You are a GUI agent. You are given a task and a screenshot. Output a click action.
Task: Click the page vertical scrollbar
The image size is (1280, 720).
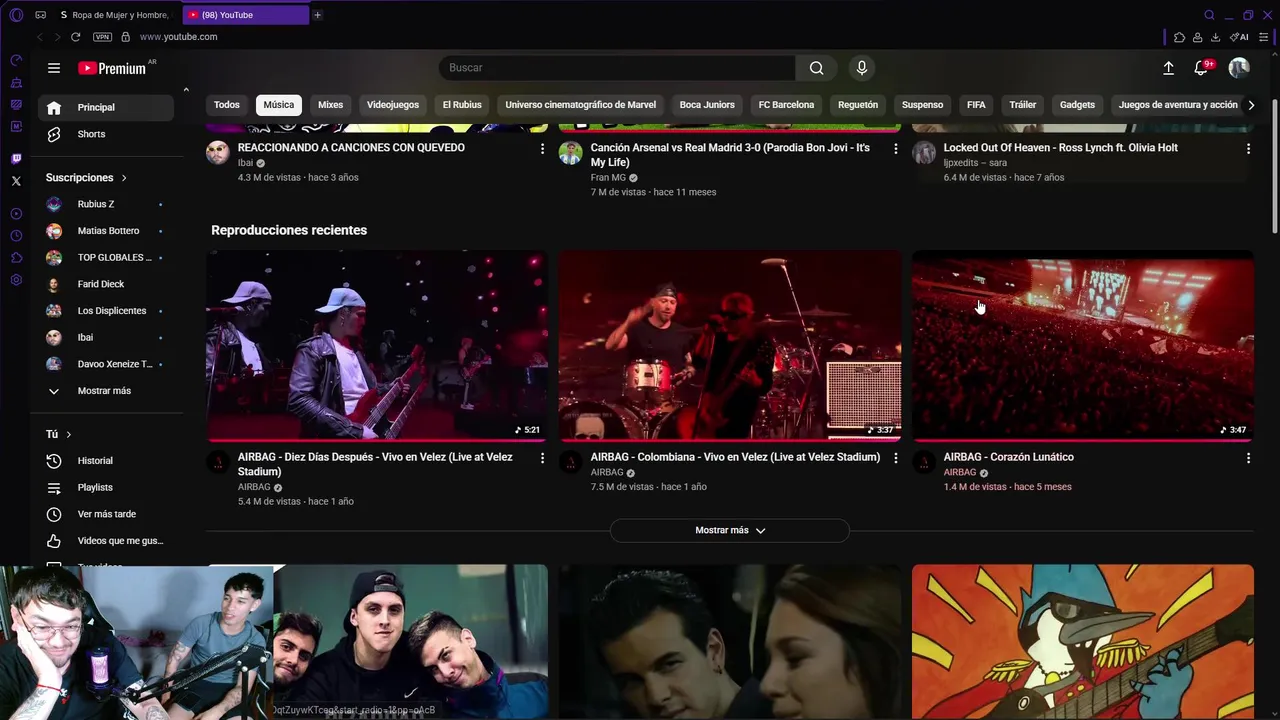pyautogui.click(x=1274, y=167)
